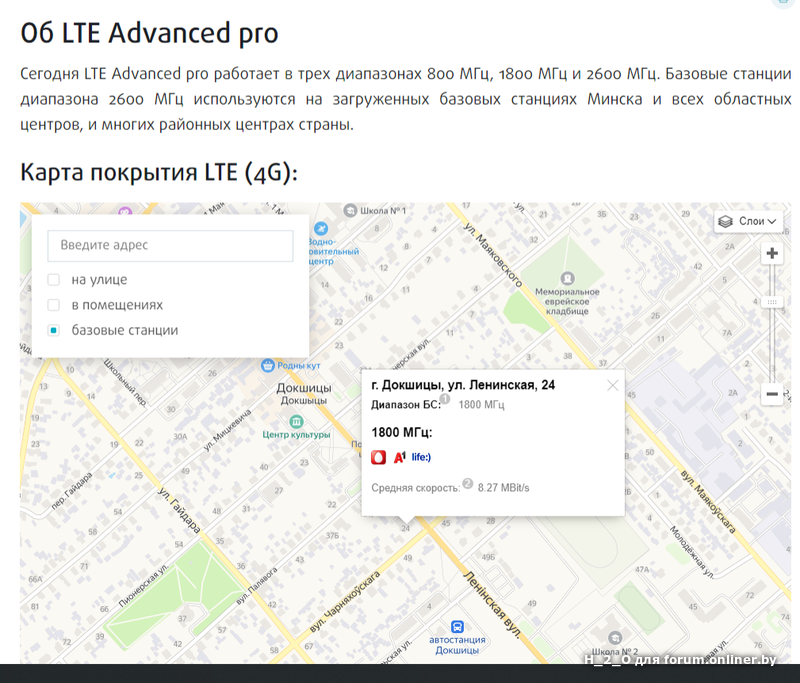Enable the 'в помещениях' coverage checkbox

[x=54, y=305]
